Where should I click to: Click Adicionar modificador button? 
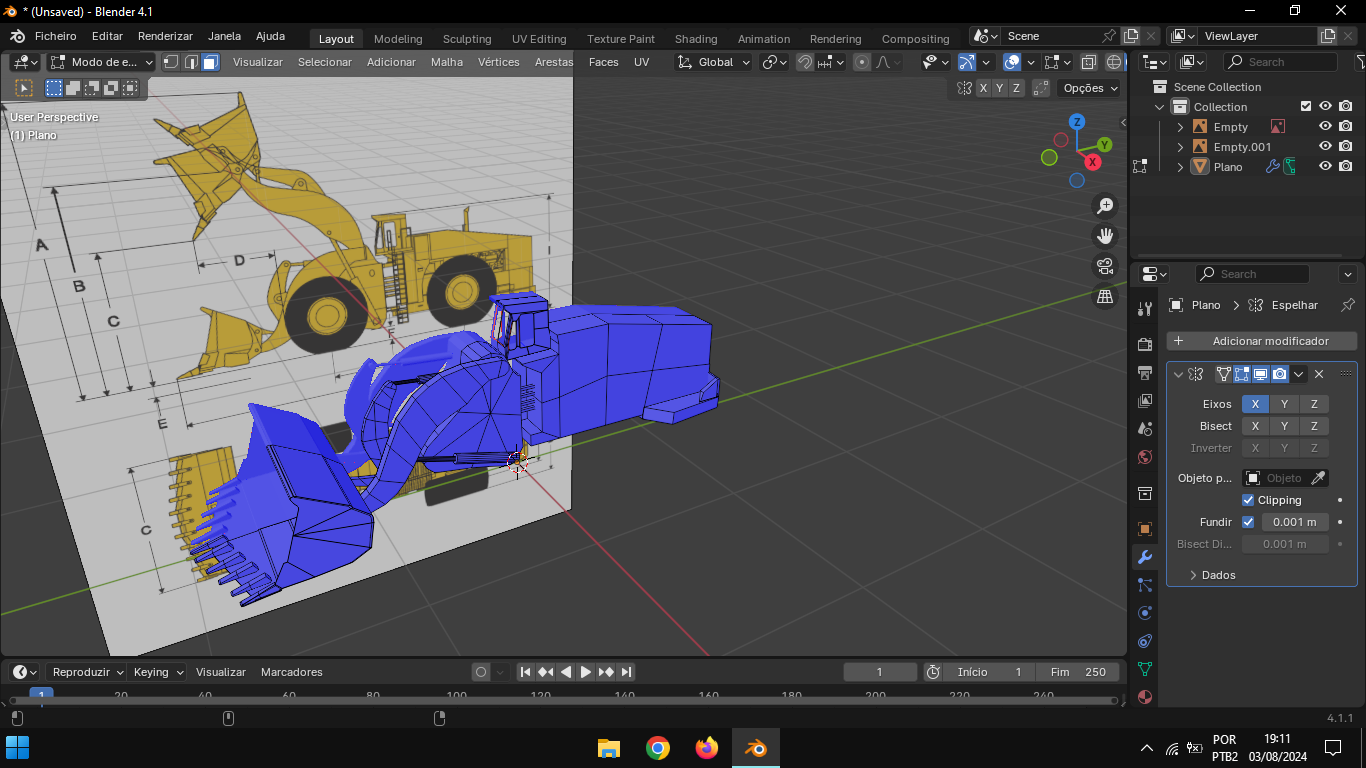click(x=1262, y=341)
